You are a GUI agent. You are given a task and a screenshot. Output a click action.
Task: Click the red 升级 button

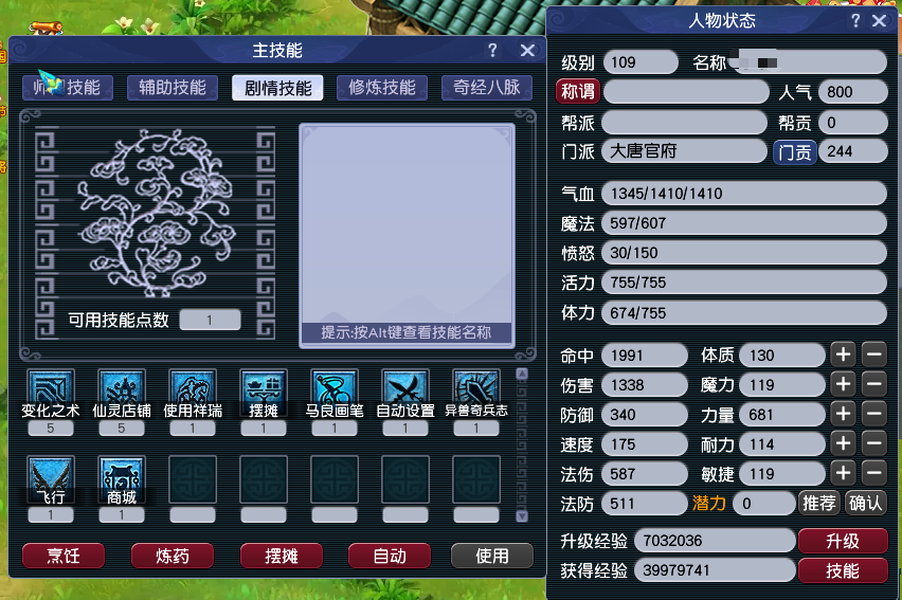(x=843, y=541)
